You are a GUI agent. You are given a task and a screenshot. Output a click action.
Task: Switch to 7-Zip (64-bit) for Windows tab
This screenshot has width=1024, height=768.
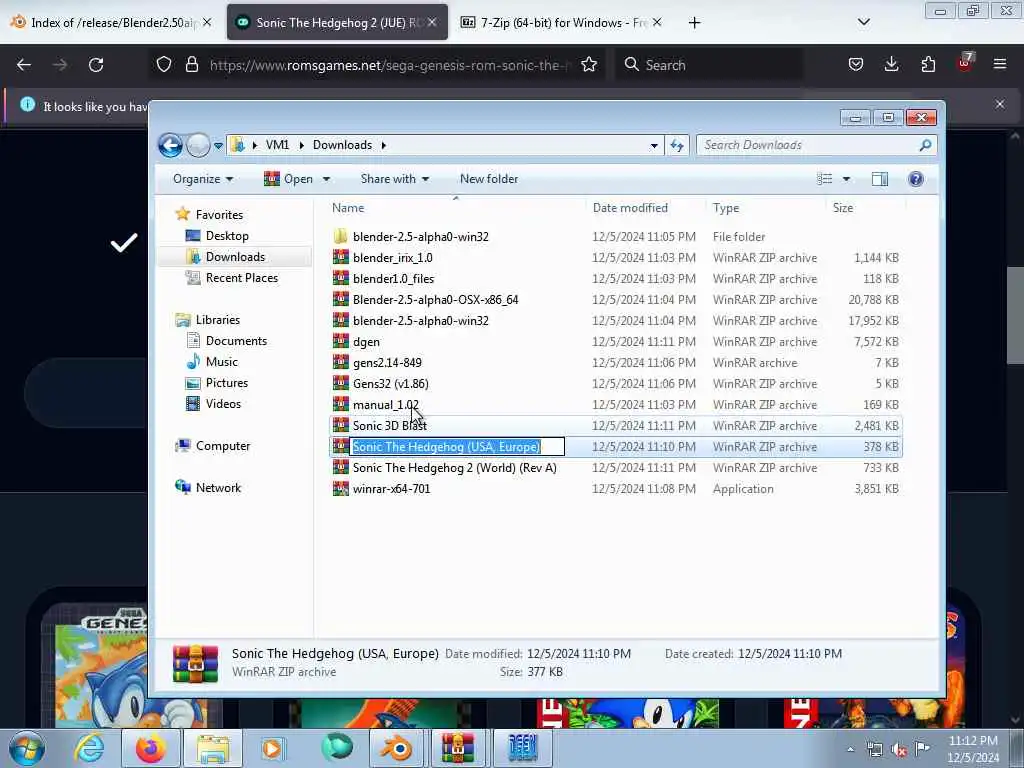point(560,22)
